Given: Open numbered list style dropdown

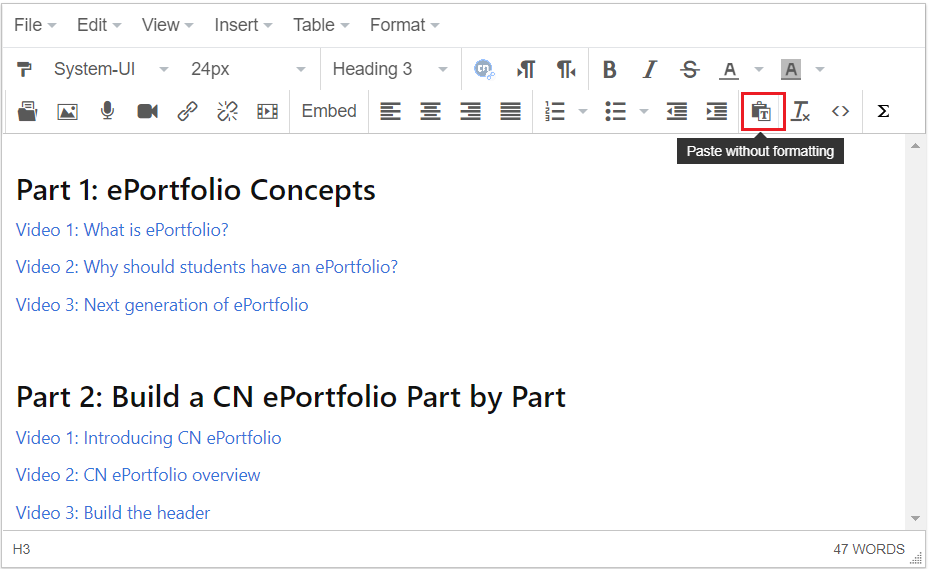Looking at the screenshot, I should tap(582, 111).
